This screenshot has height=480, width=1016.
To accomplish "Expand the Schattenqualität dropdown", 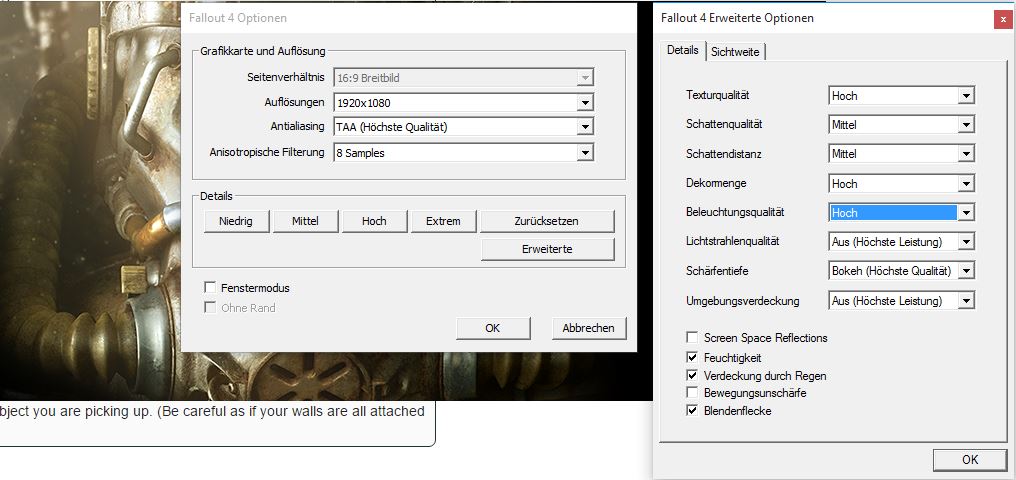I will pyautogui.click(x=902, y=124).
